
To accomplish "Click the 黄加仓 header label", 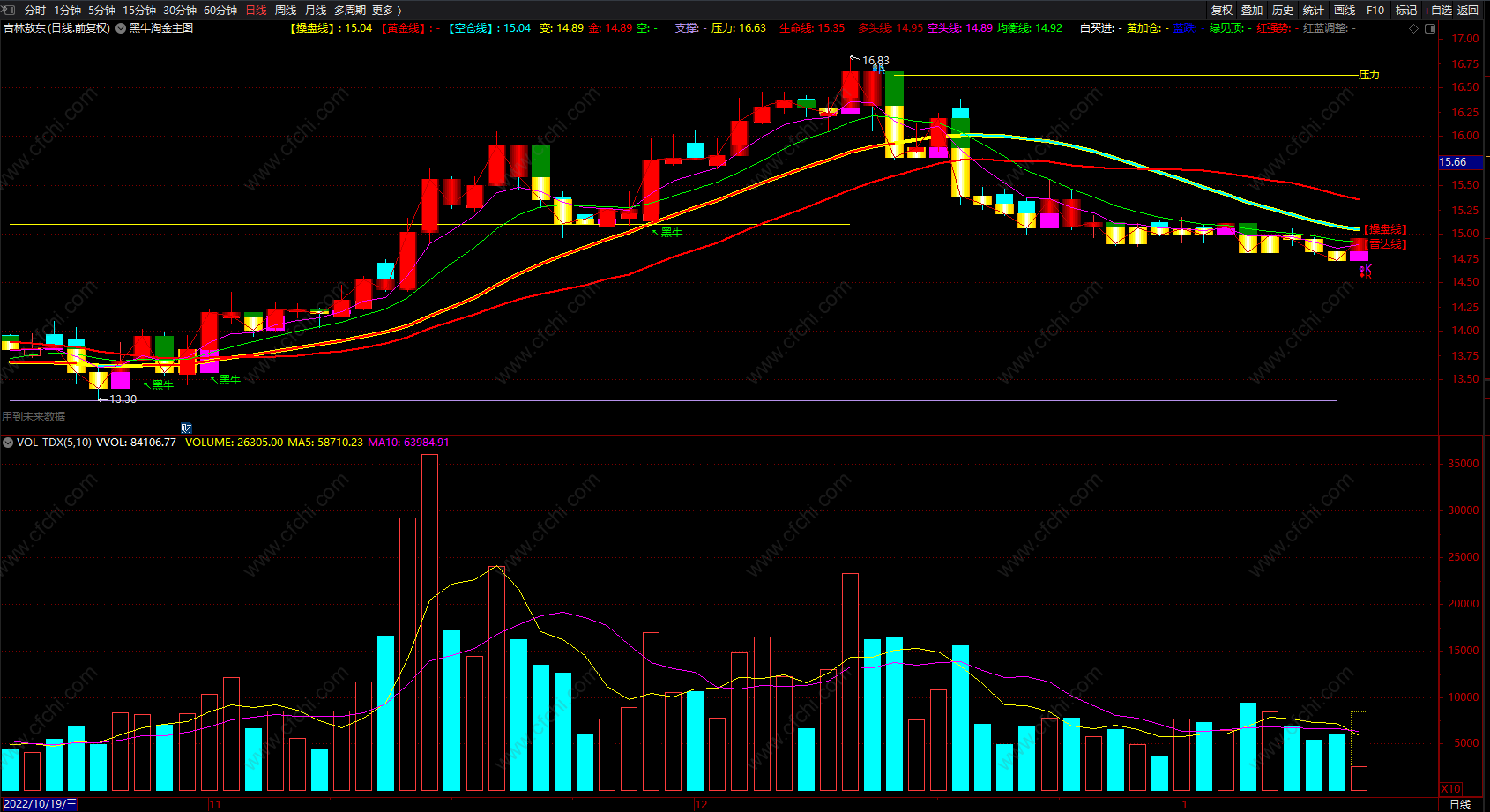I will [x=1148, y=28].
